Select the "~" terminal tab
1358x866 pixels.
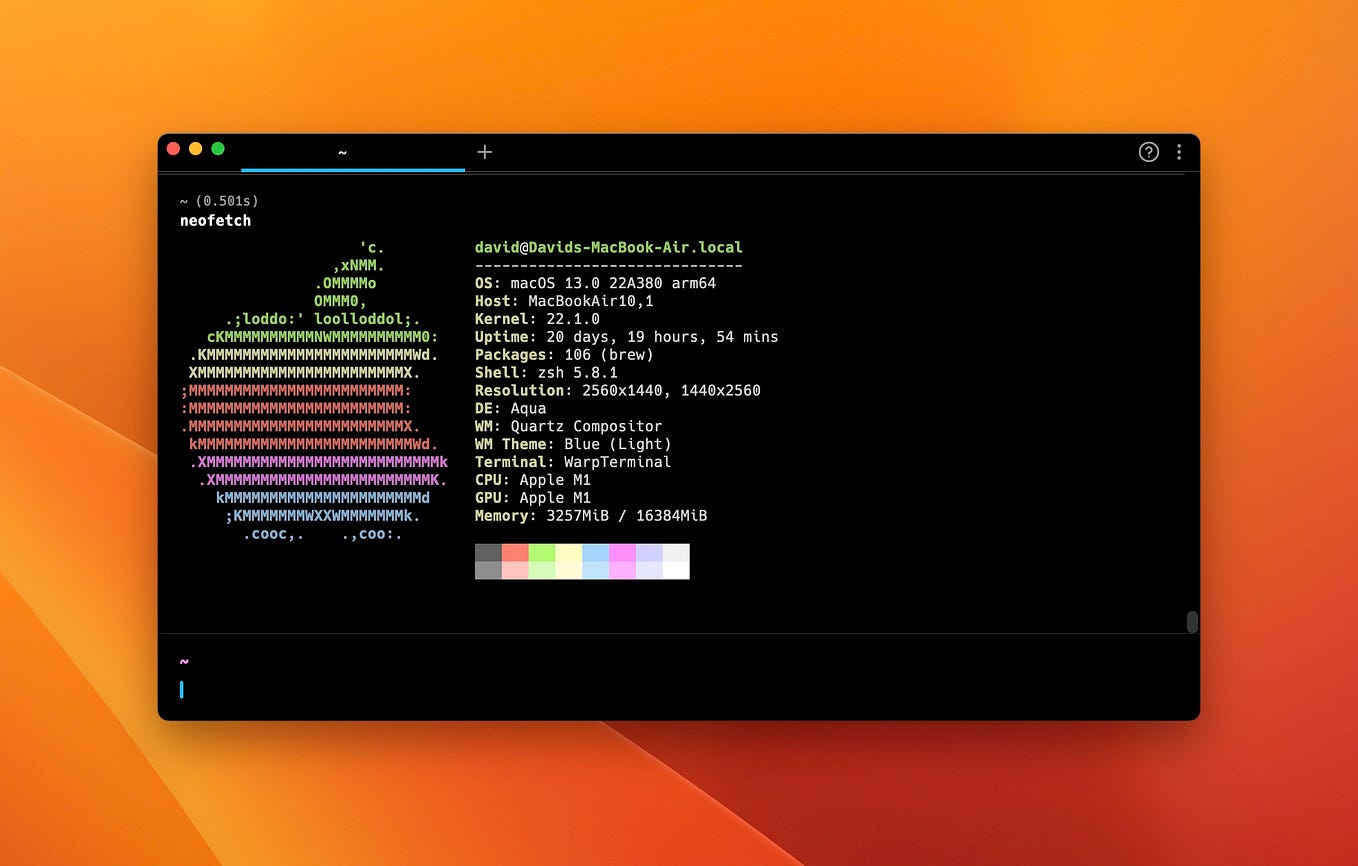[343, 151]
